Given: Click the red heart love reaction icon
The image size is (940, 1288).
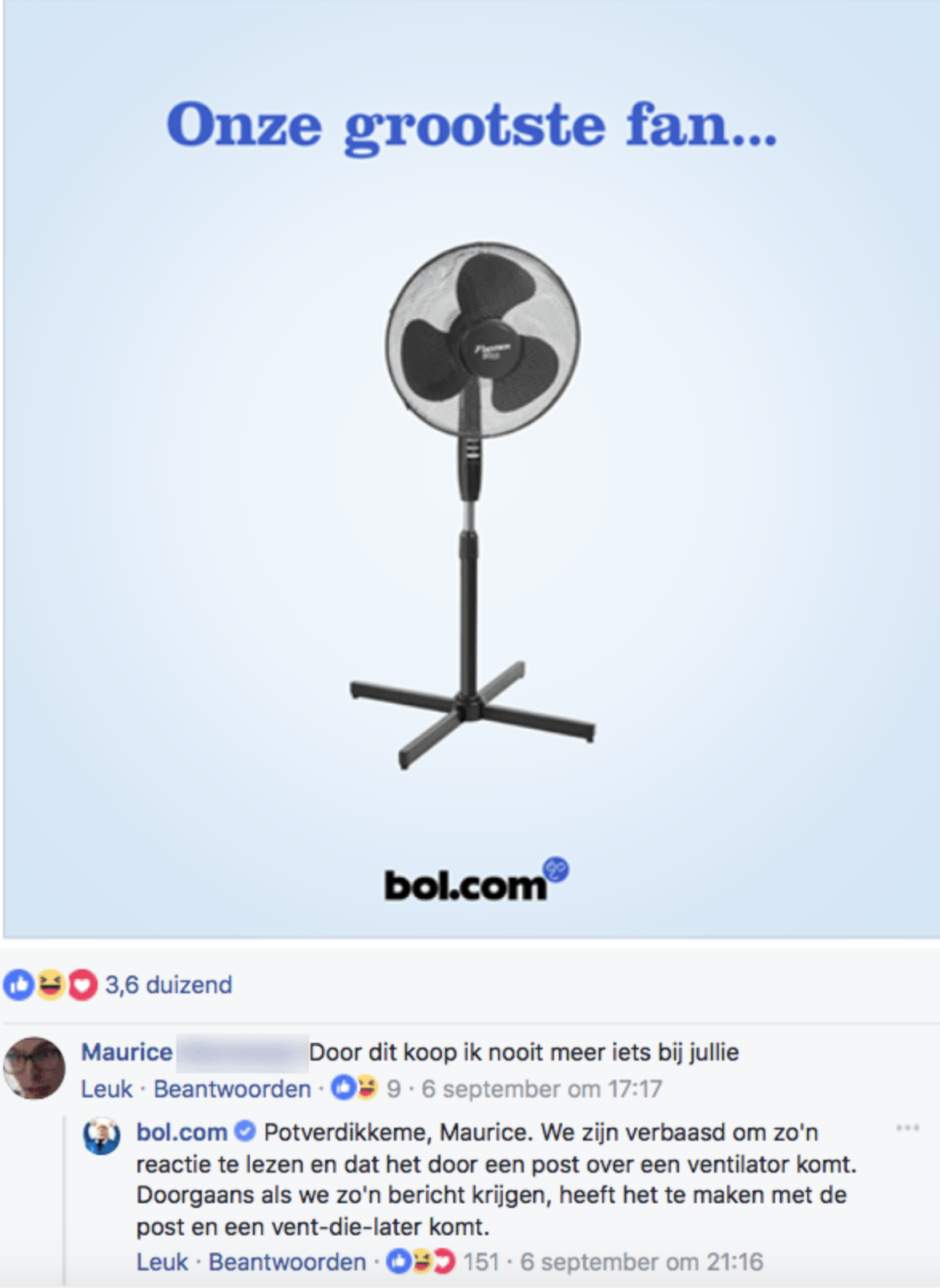Looking at the screenshot, I should coord(82,984).
